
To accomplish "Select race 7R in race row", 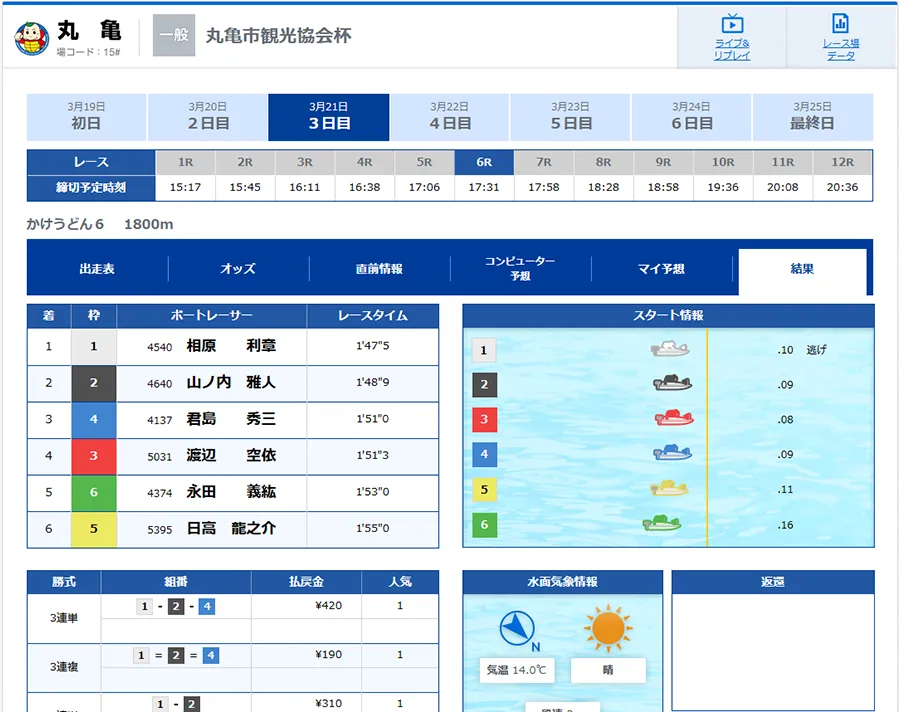I will click(543, 162).
